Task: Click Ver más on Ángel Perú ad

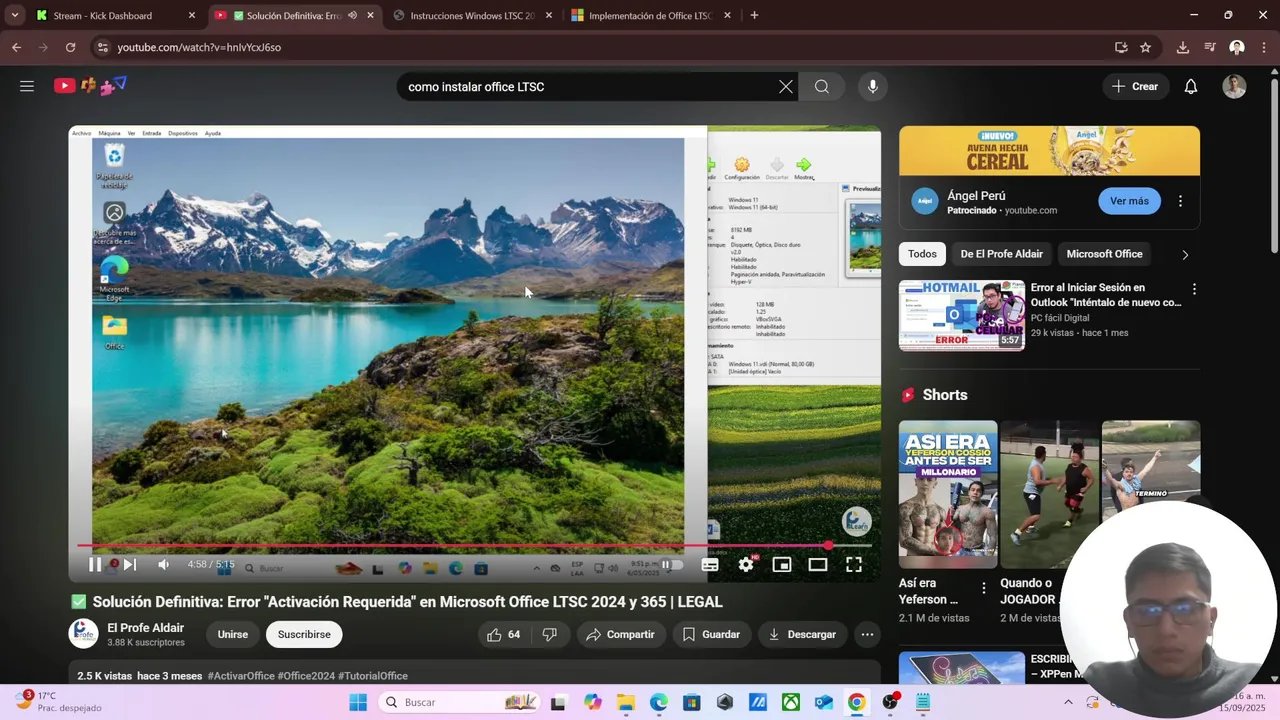Action: [x=1129, y=201]
